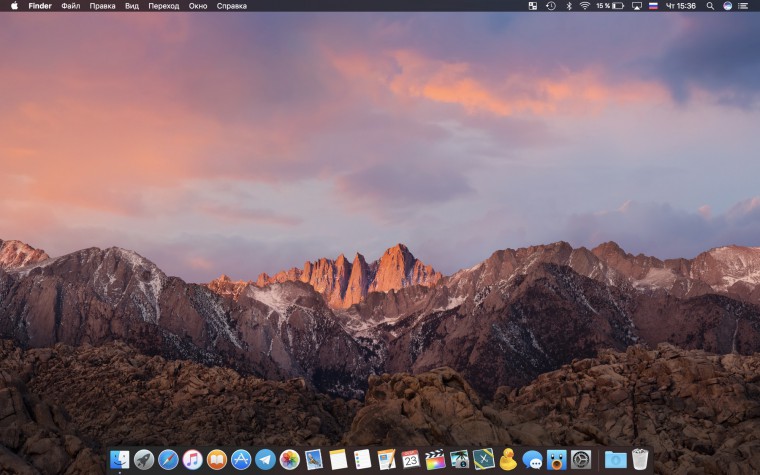Viewport: 760px width, 475px height.
Task: Open System Preferences gear in Dock
Action: (x=581, y=459)
